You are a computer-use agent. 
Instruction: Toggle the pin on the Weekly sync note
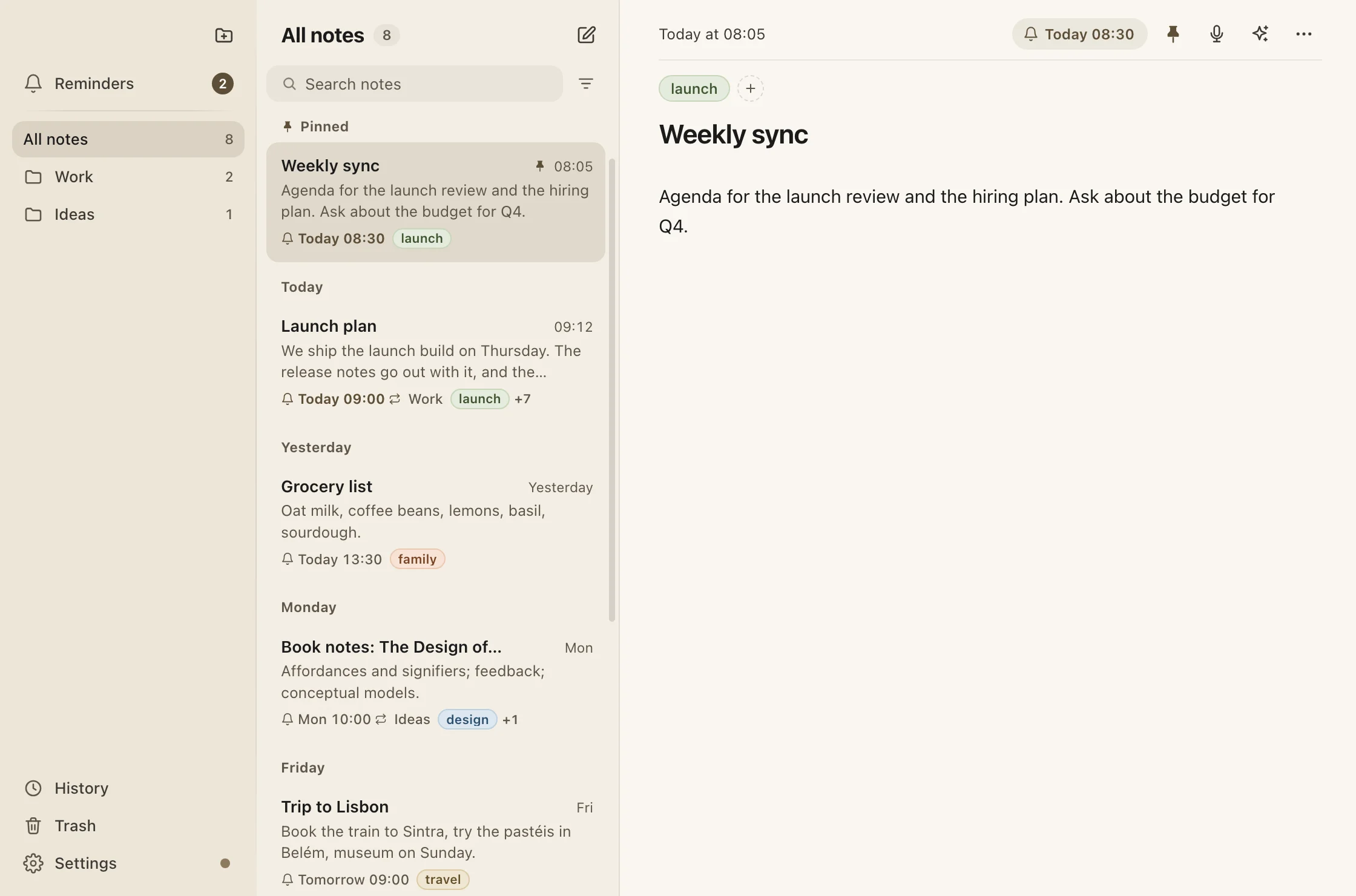(x=1173, y=34)
